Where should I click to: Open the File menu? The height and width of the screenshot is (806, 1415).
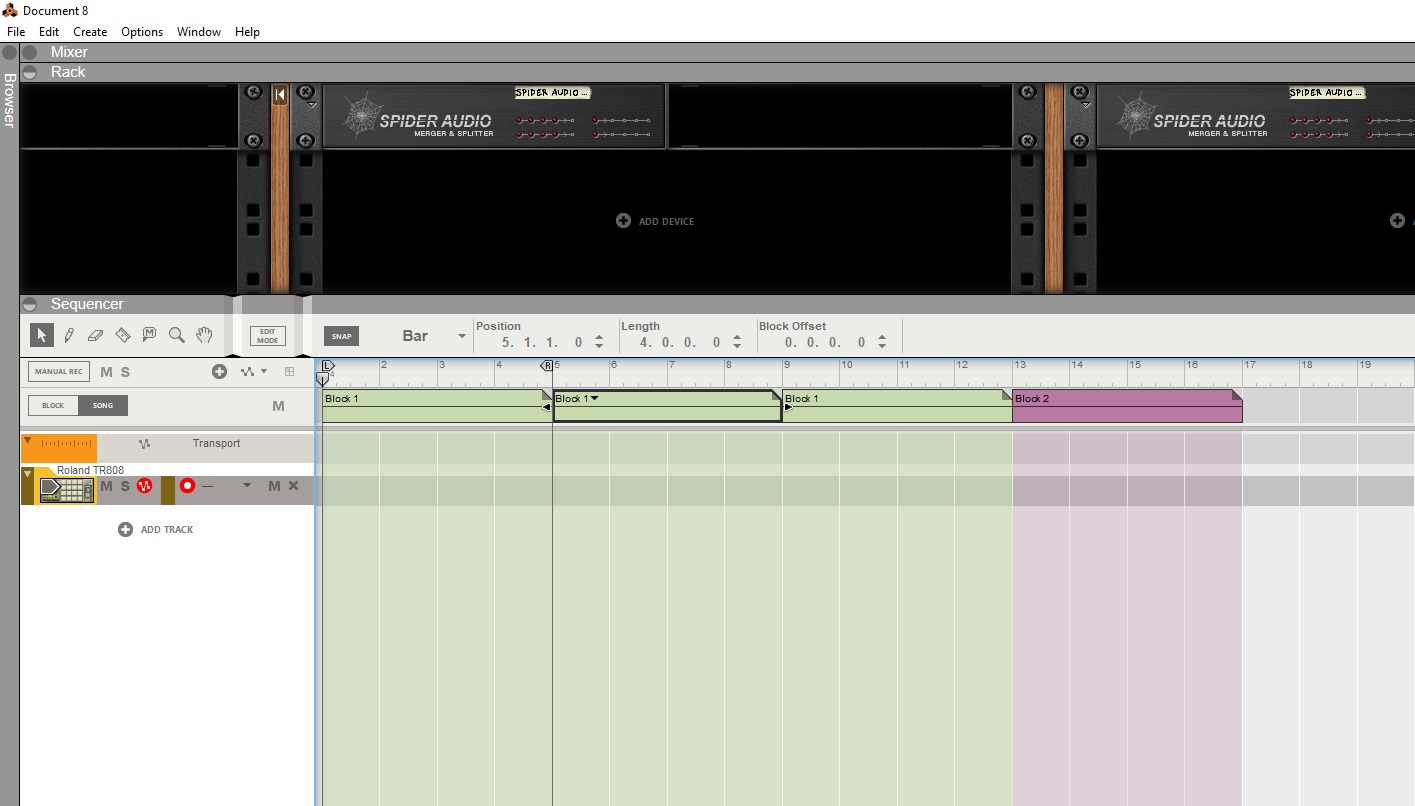pyautogui.click(x=15, y=32)
